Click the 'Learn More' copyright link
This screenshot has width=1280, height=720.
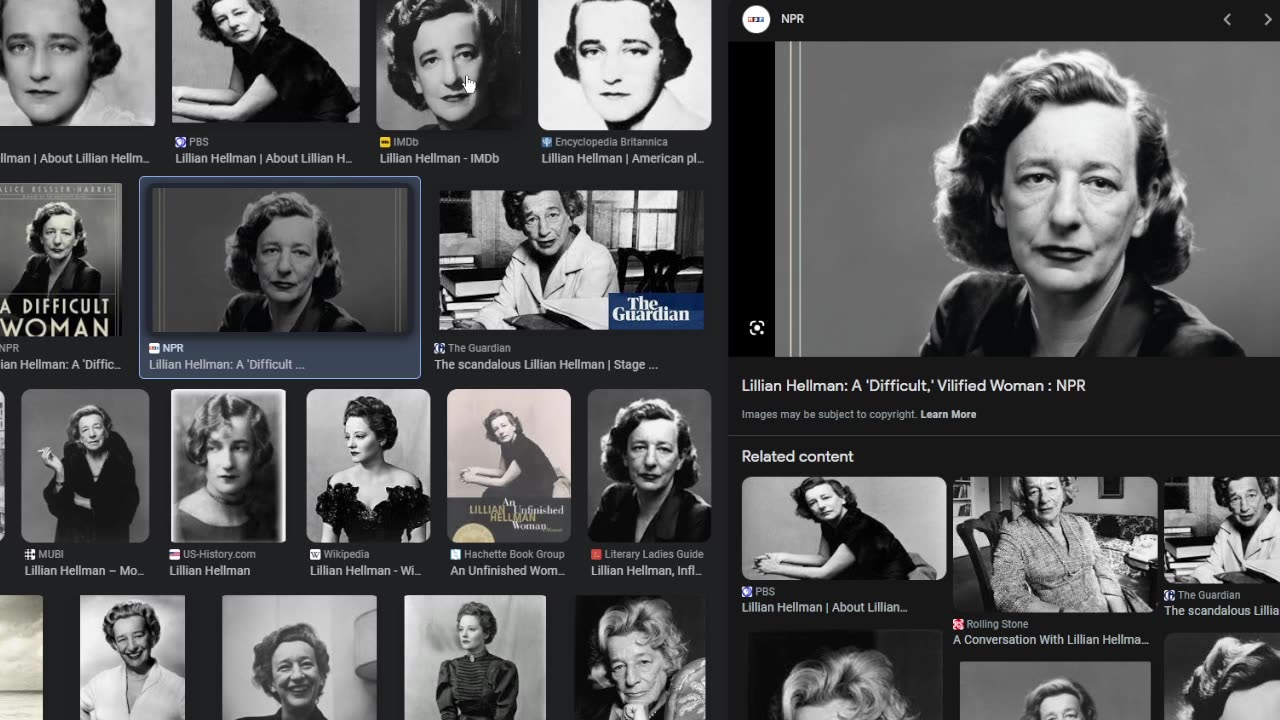click(948, 414)
